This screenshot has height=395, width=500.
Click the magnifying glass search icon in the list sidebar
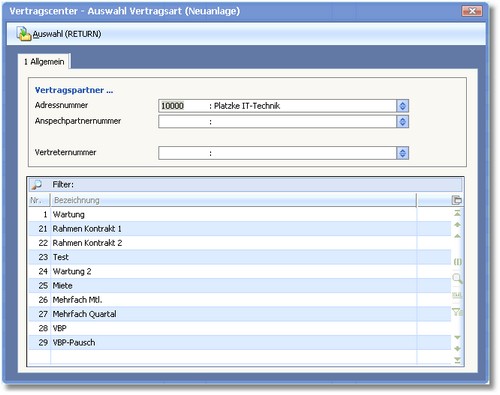click(457, 278)
